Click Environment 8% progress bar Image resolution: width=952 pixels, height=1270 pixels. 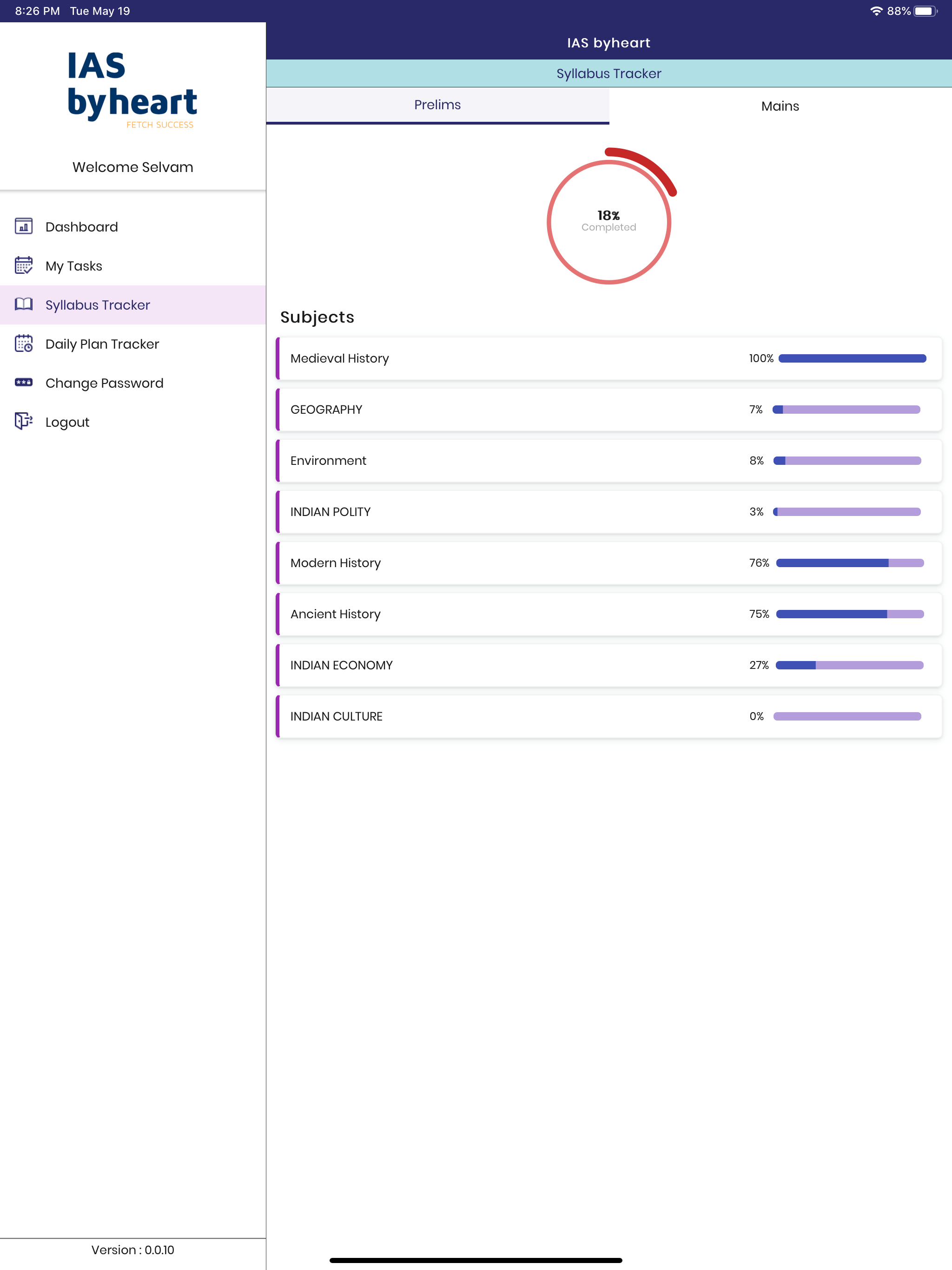(x=847, y=461)
